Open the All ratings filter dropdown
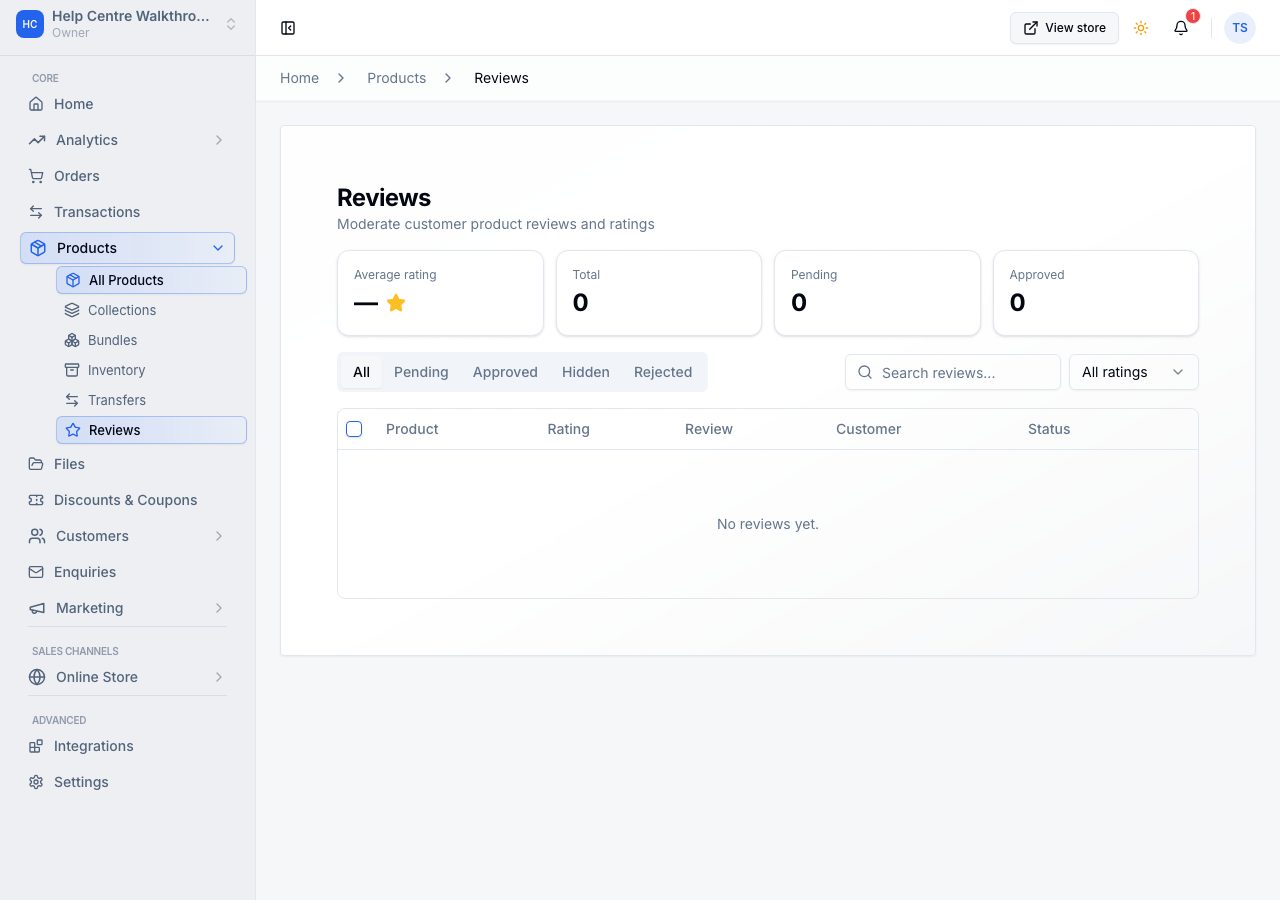 pyautogui.click(x=1134, y=372)
